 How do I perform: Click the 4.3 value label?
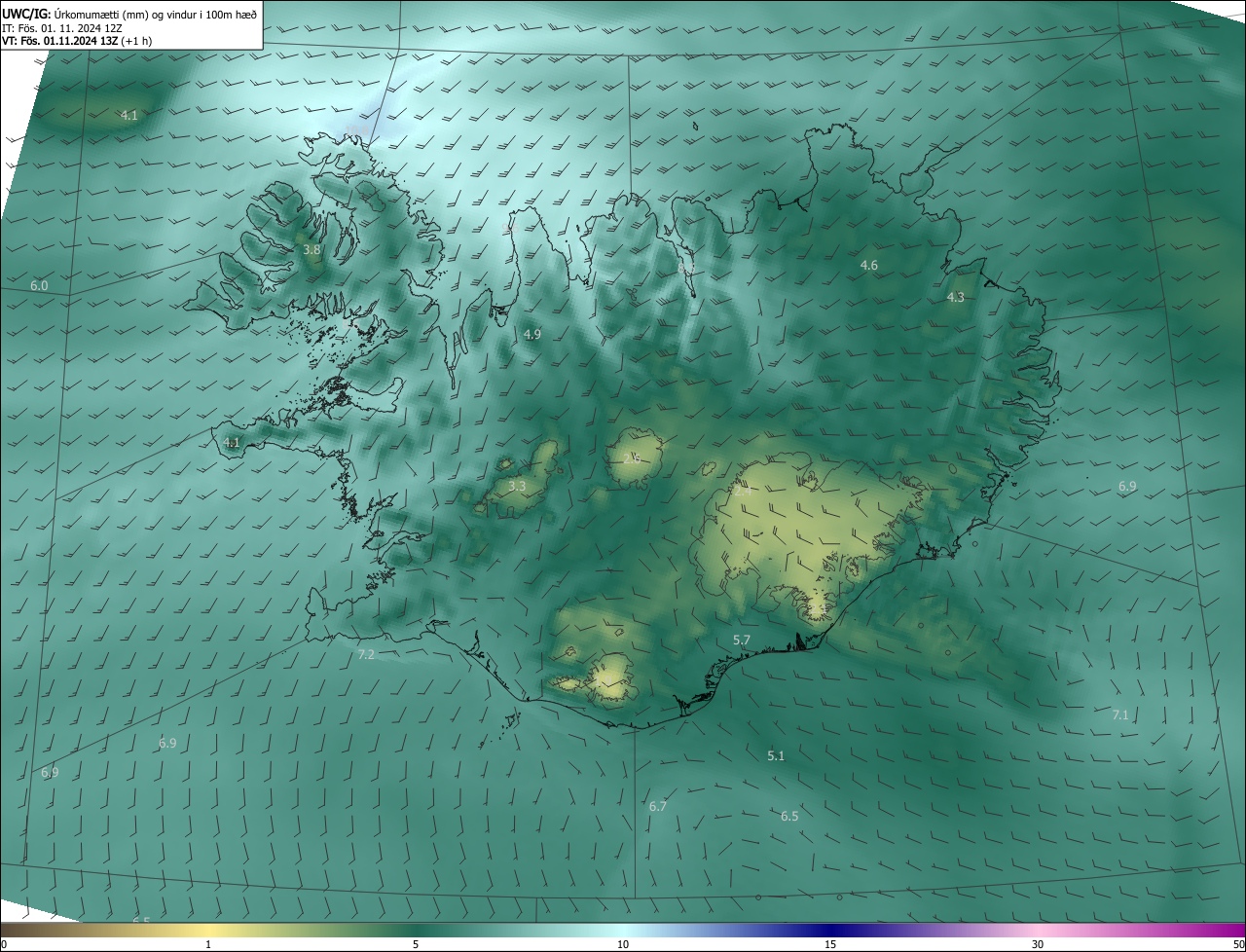956,298
